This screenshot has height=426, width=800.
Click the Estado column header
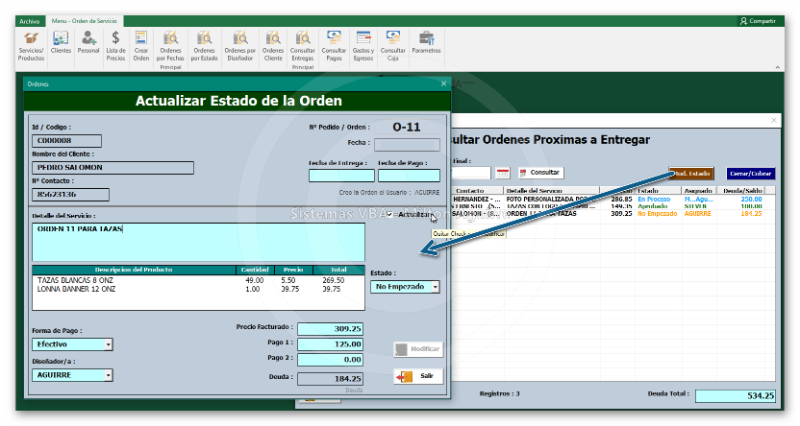pos(658,190)
